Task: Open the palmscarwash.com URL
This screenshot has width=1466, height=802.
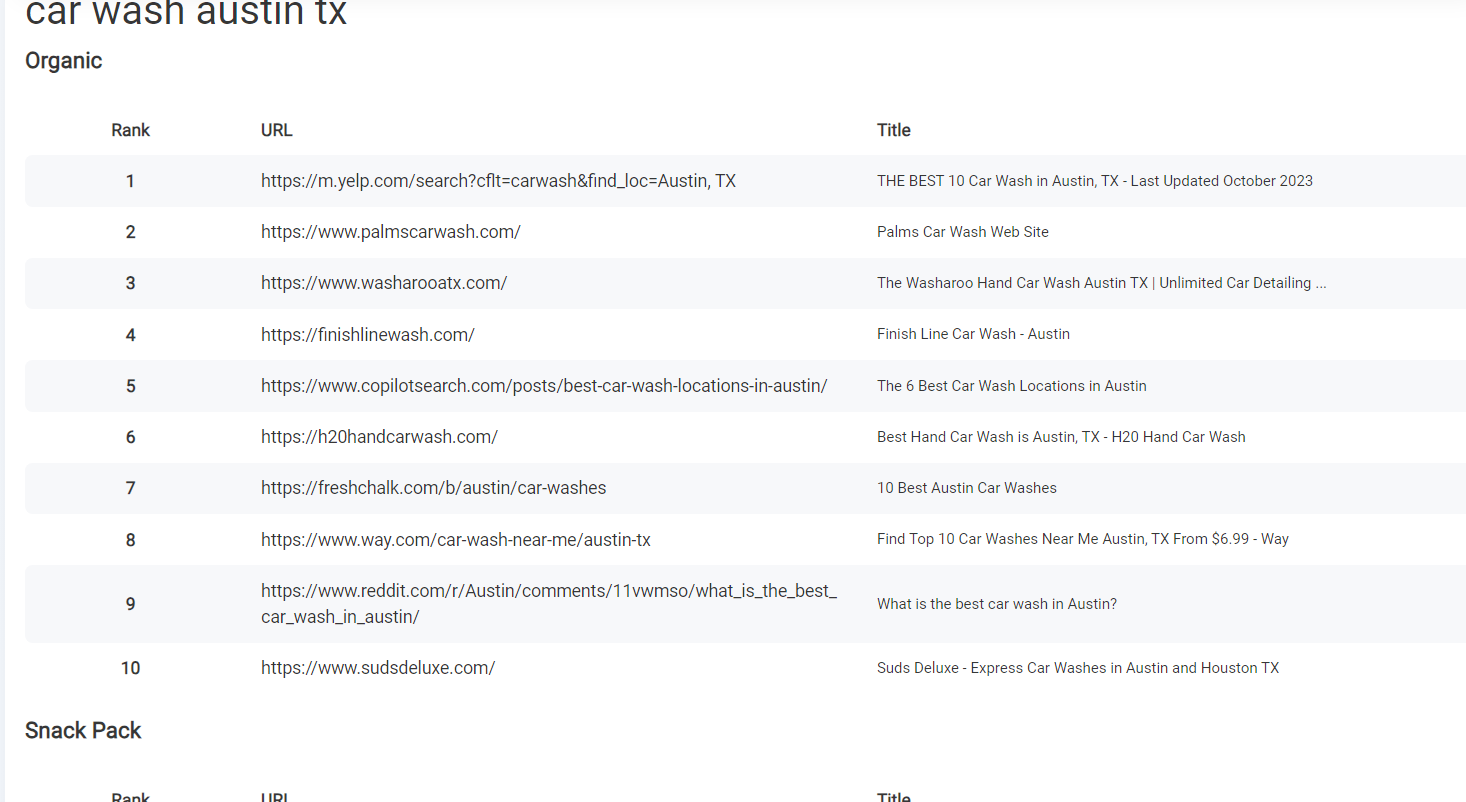Action: click(391, 232)
